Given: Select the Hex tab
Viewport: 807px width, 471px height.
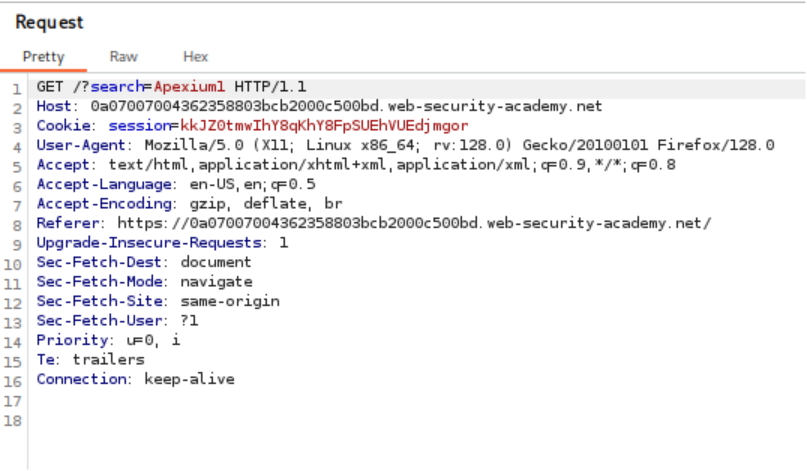Looking at the screenshot, I should (195, 57).
